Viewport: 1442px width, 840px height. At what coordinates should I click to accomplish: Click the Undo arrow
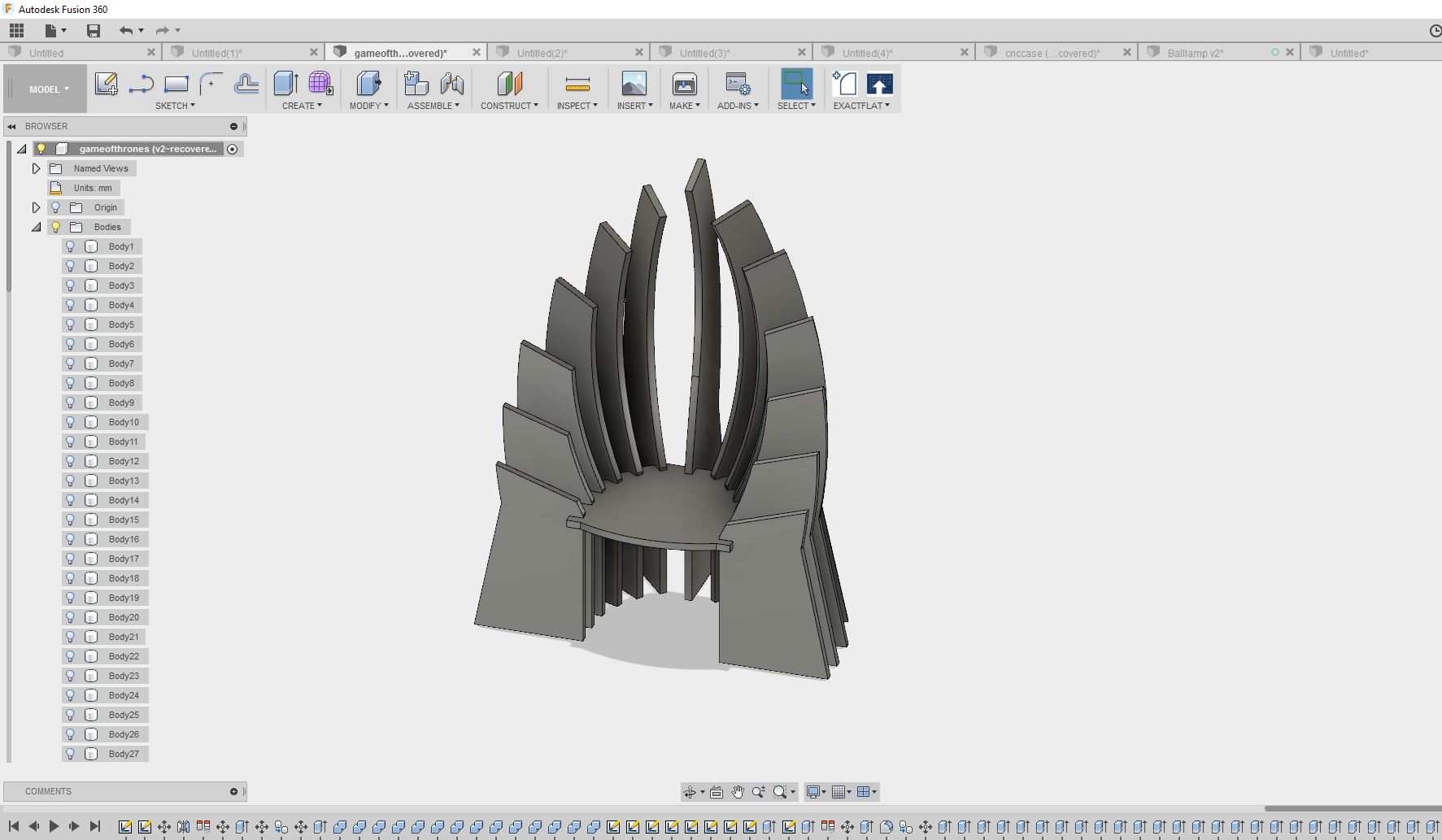[x=126, y=31]
